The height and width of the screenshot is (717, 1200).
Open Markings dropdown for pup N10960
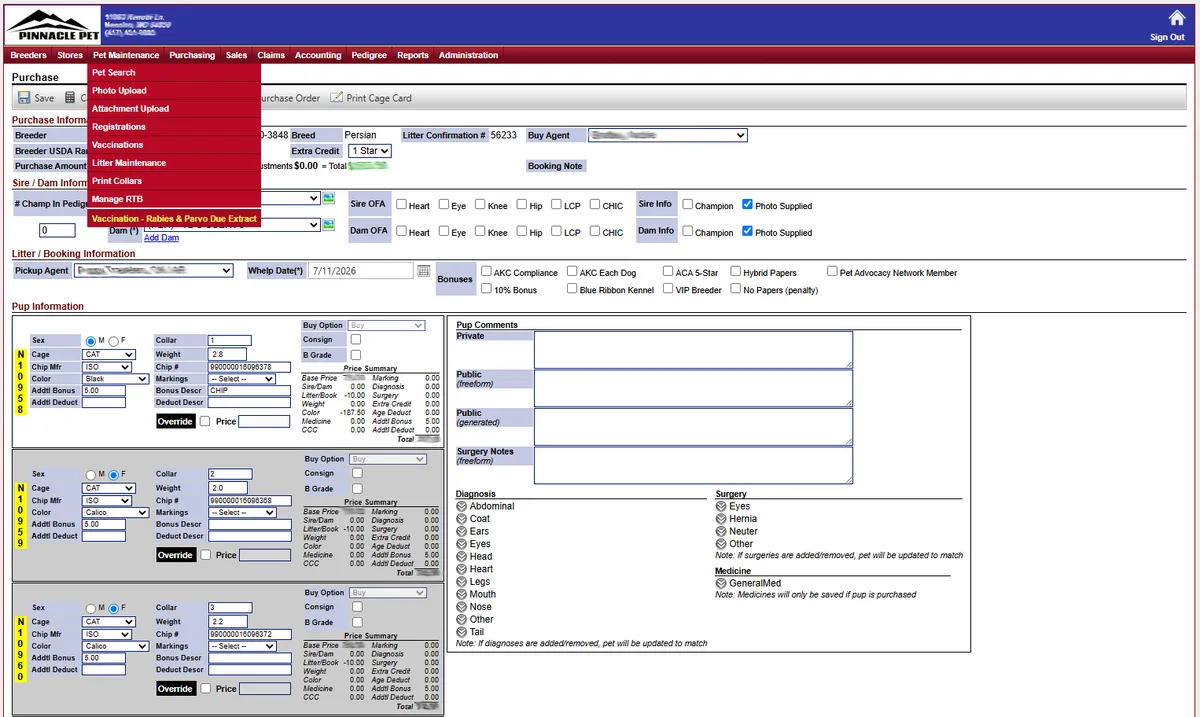click(242, 646)
